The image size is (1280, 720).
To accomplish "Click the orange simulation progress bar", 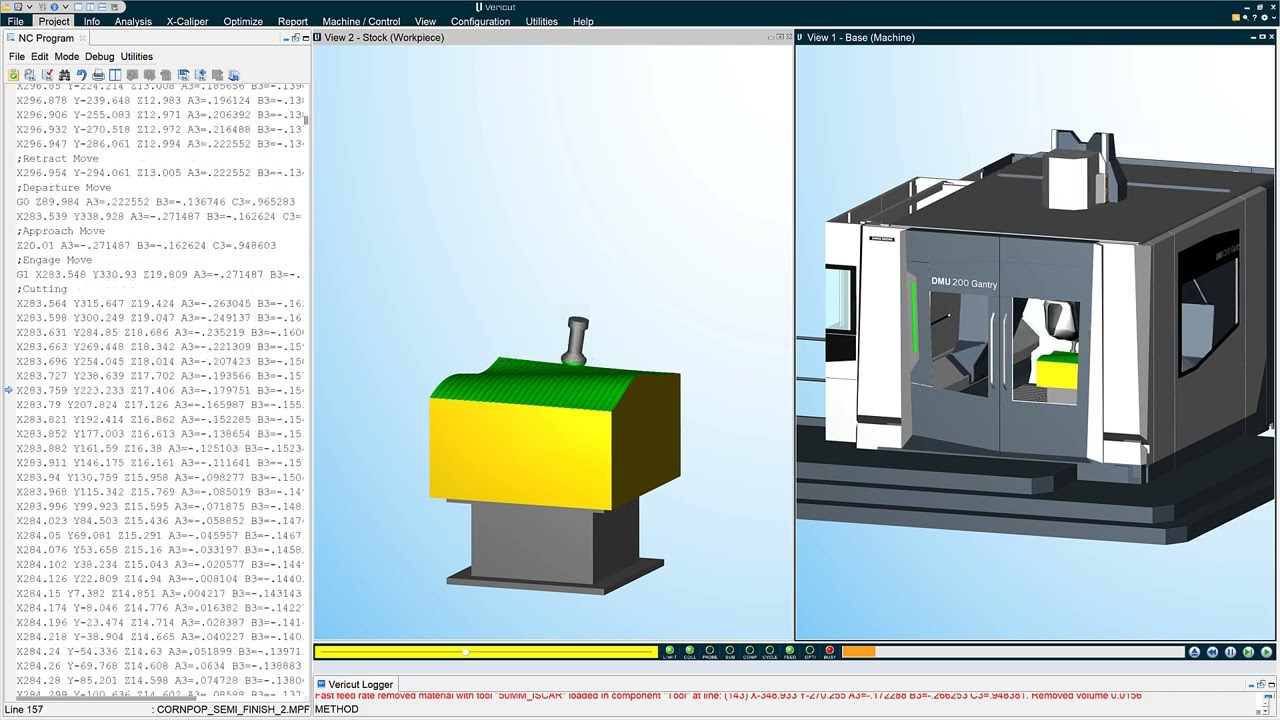I will [1013, 652].
